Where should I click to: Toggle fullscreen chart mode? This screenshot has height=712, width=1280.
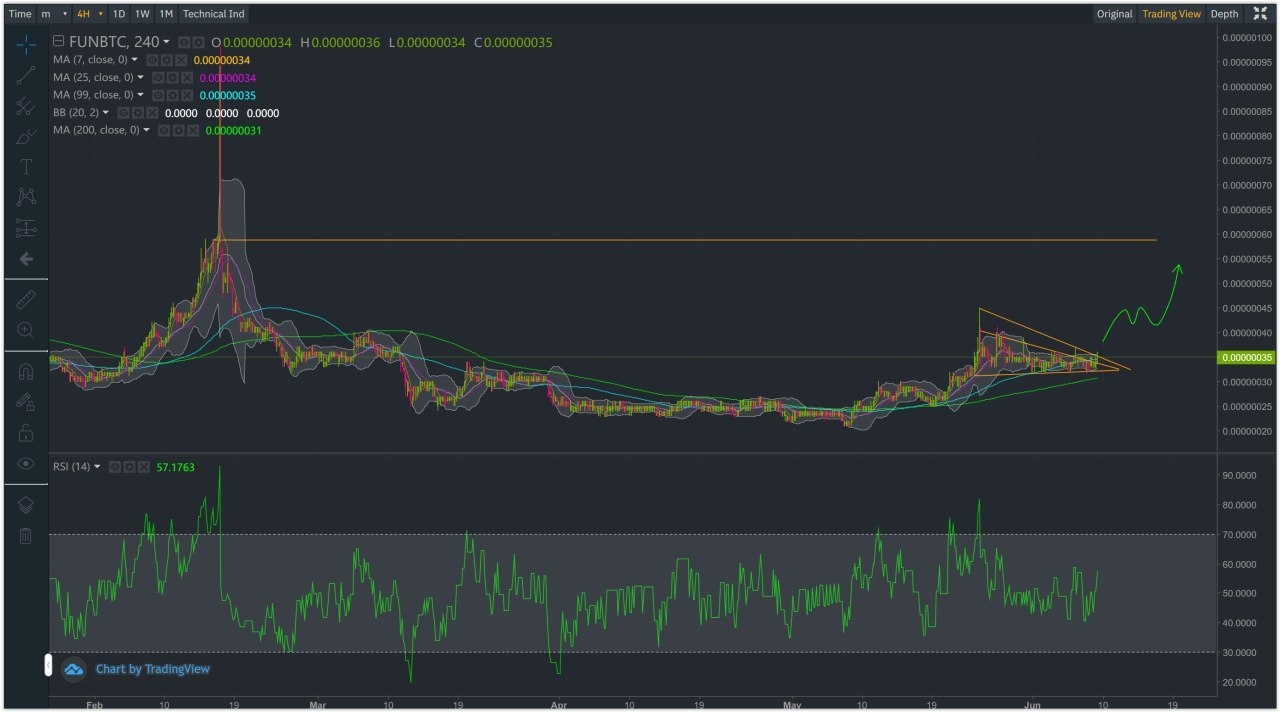[1260, 14]
